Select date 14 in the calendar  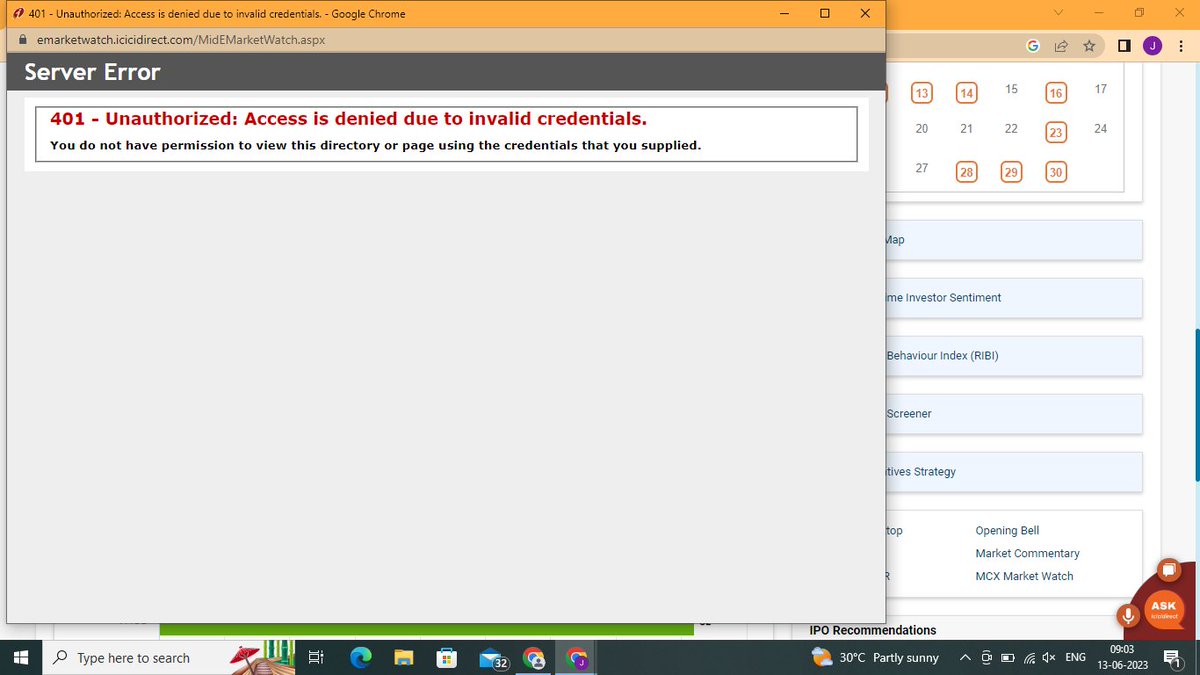point(966,93)
